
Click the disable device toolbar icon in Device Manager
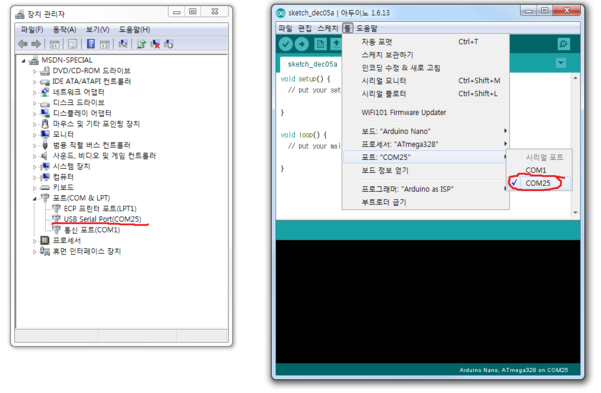pos(169,44)
